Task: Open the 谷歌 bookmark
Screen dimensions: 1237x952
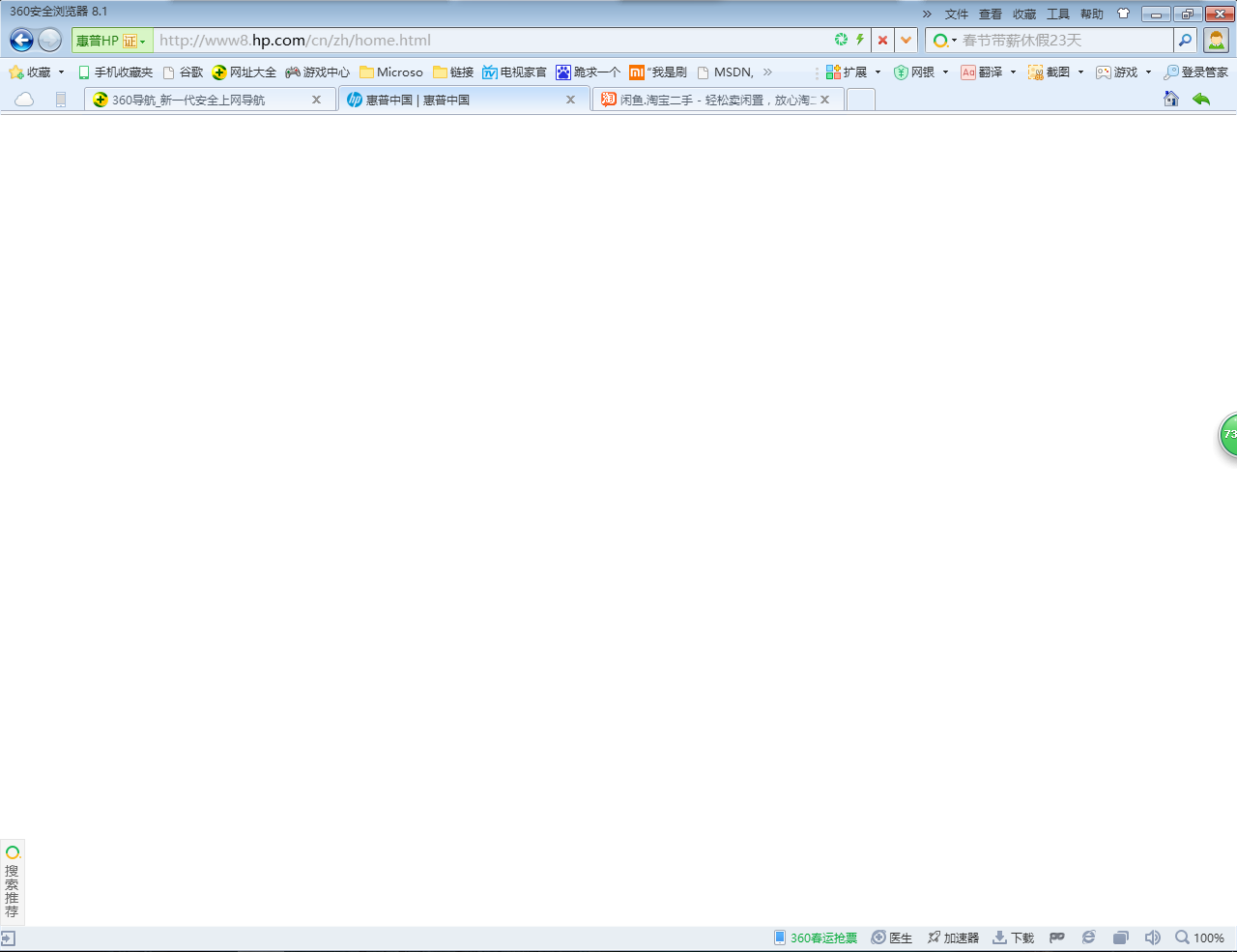Action: [183, 72]
